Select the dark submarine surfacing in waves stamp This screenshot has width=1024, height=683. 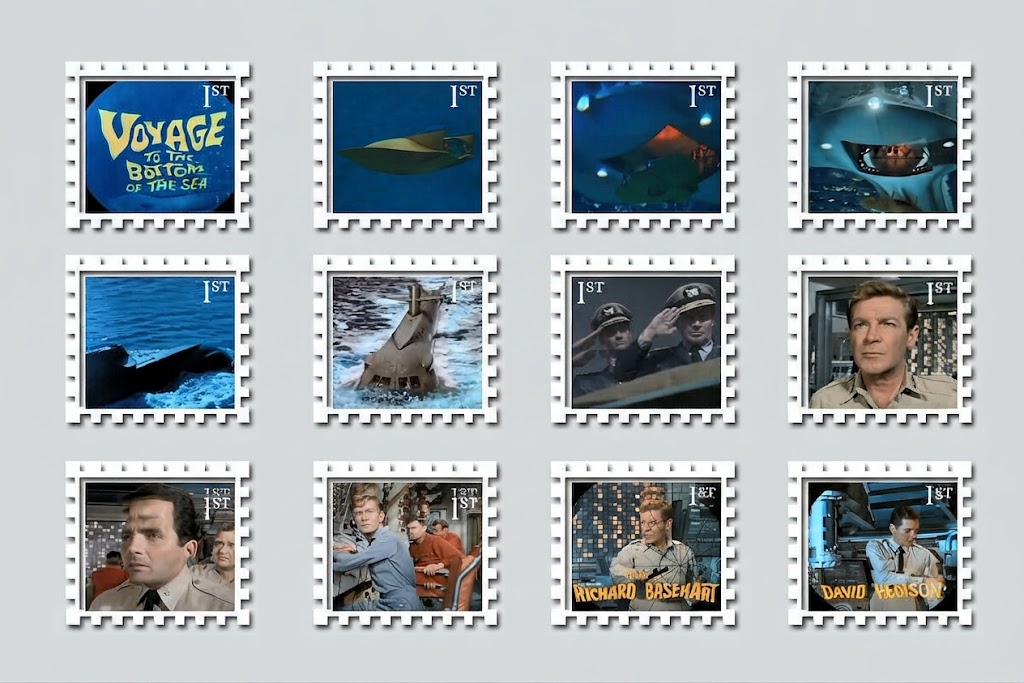(158, 340)
